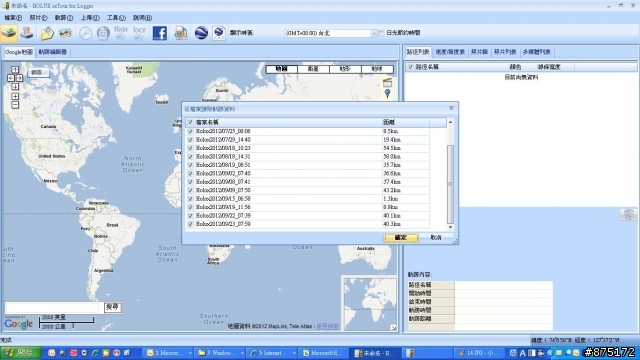Click the dialog scrollbar down arrow
The height and width of the screenshot is (360, 640).
[x=451, y=227]
